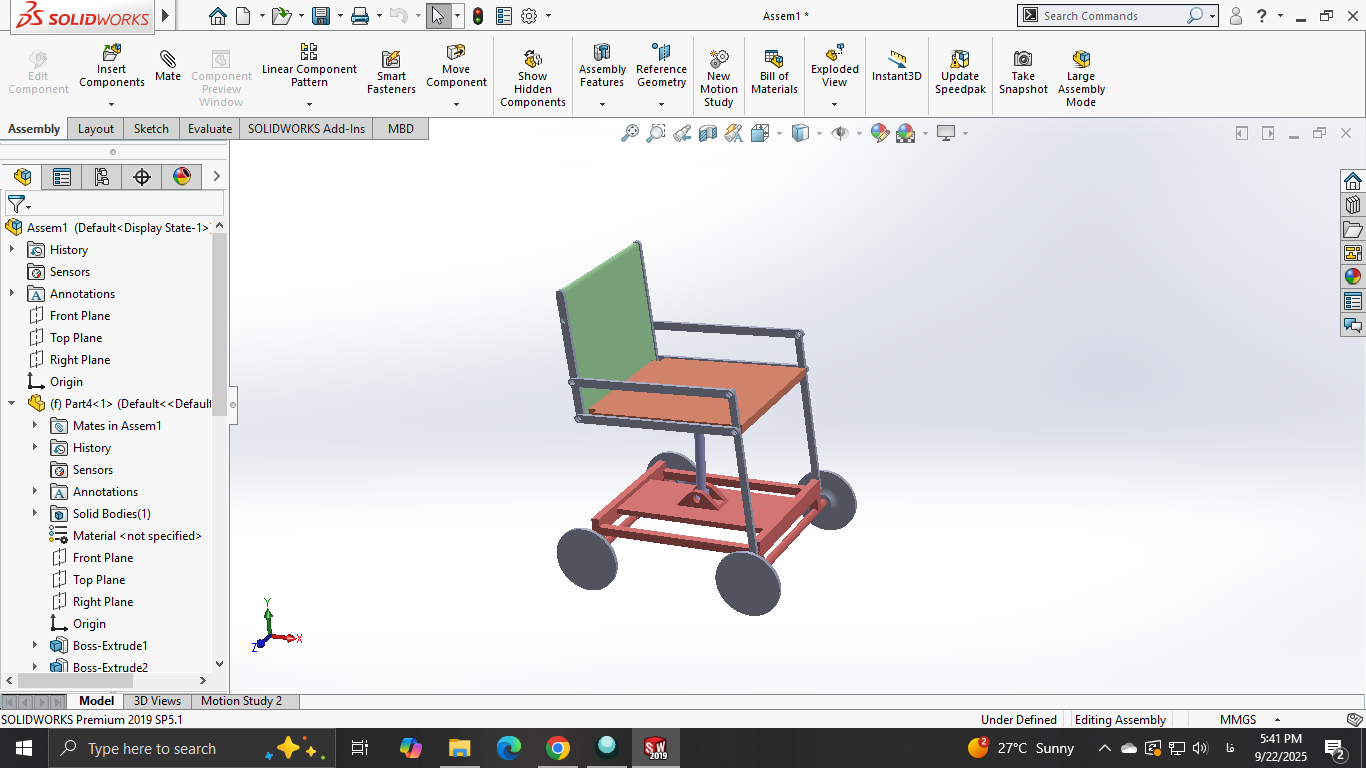Click Apply Scene icon
The height and width of the screenshot is (768, 1366).
point(906,133)
